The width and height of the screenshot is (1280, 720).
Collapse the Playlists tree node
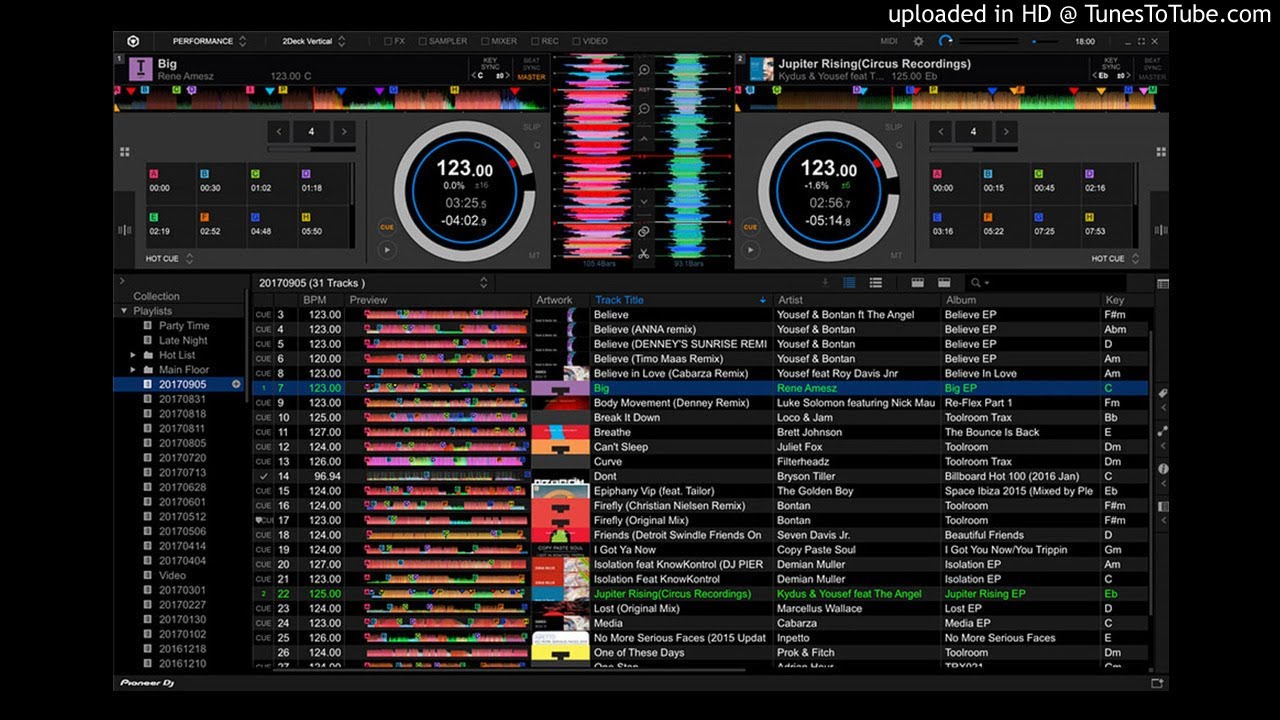pos(124,311)
